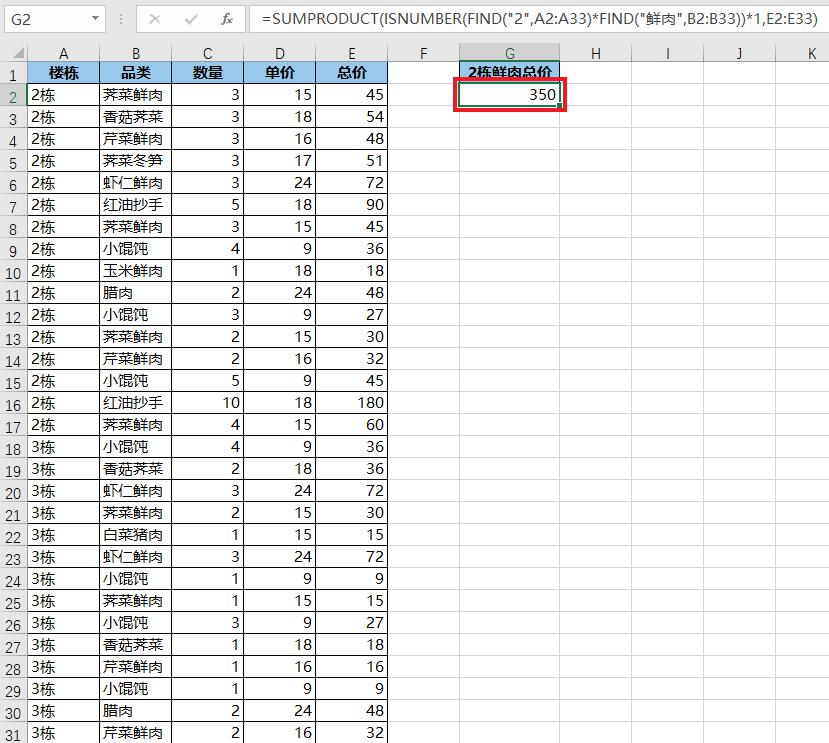
Task: Click 荠菜冬笋 cell in row 5
Action: click(x=136, y=161)
